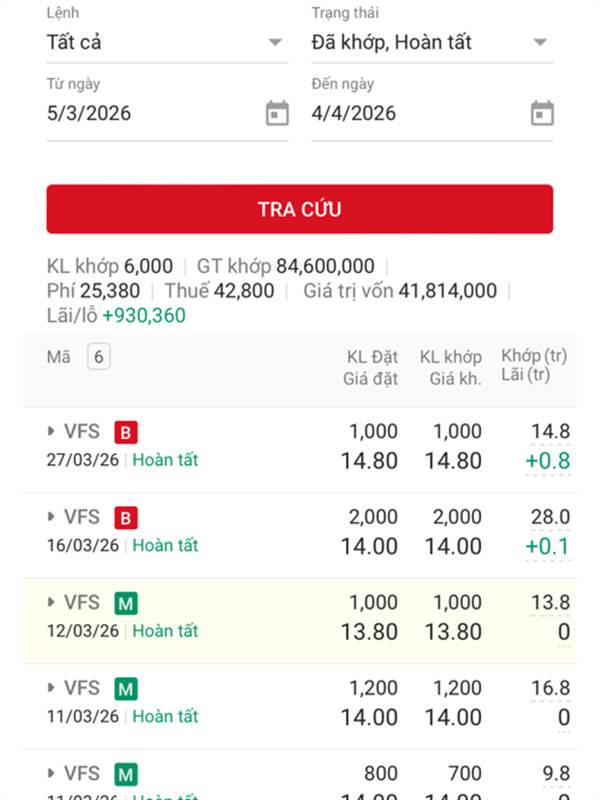Click the +0.8 profit value link

click(x=548, y=461)
